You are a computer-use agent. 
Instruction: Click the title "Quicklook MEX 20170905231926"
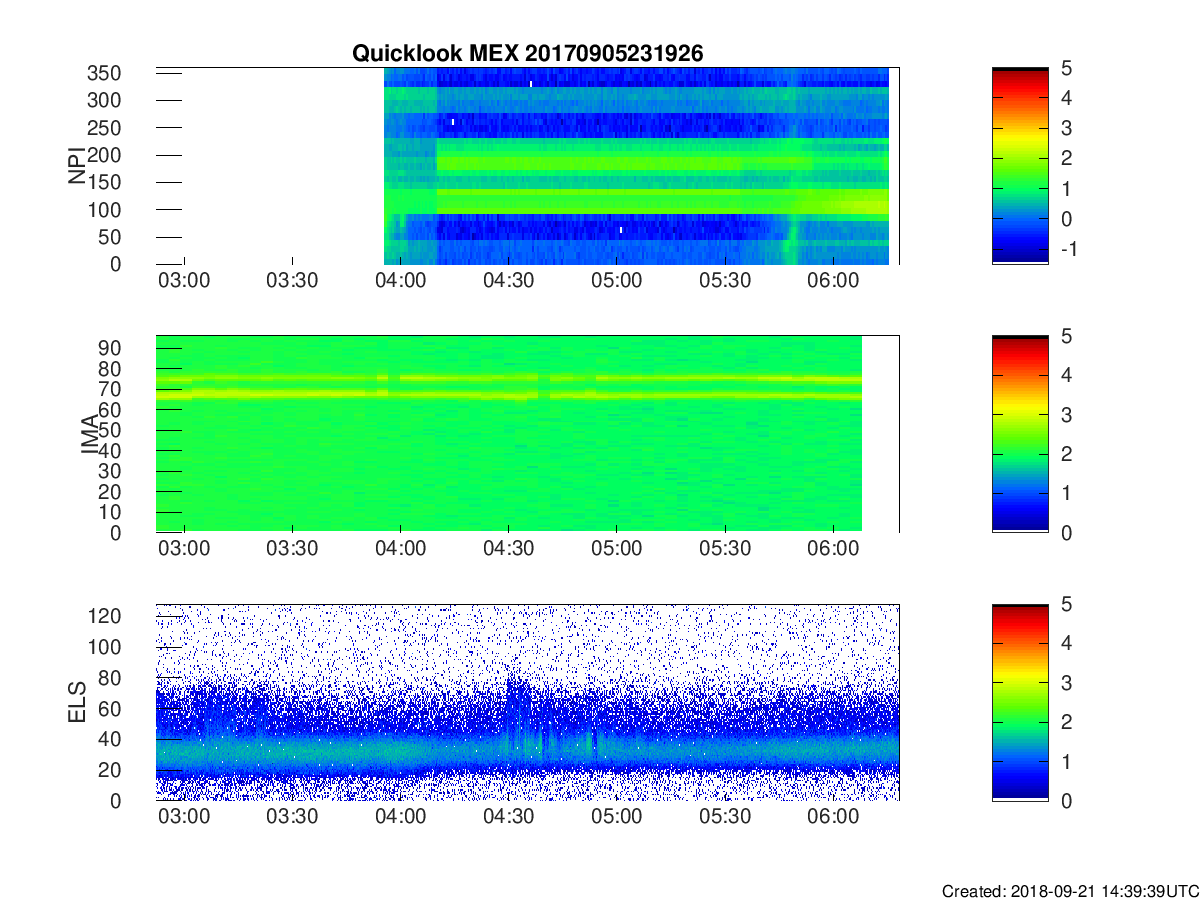(528, 54)
